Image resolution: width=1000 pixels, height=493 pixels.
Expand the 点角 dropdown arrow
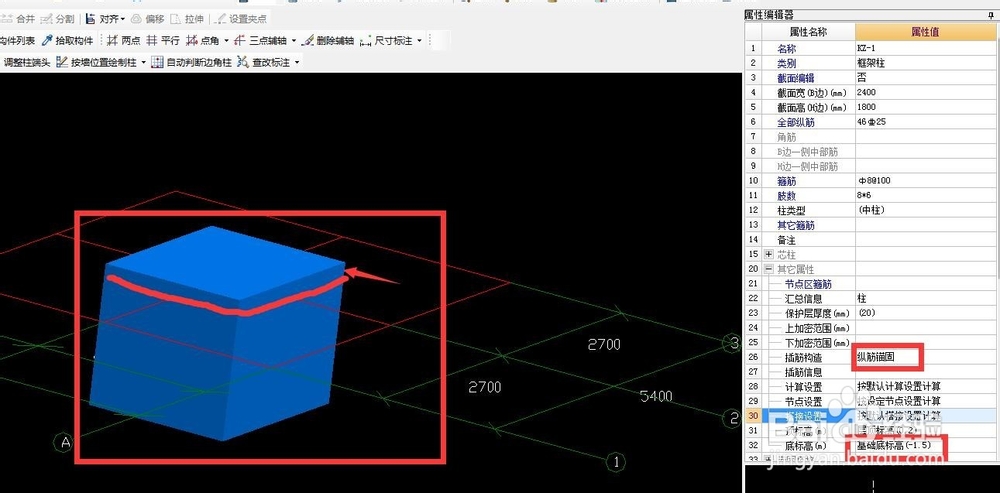[x=226, y=41]
